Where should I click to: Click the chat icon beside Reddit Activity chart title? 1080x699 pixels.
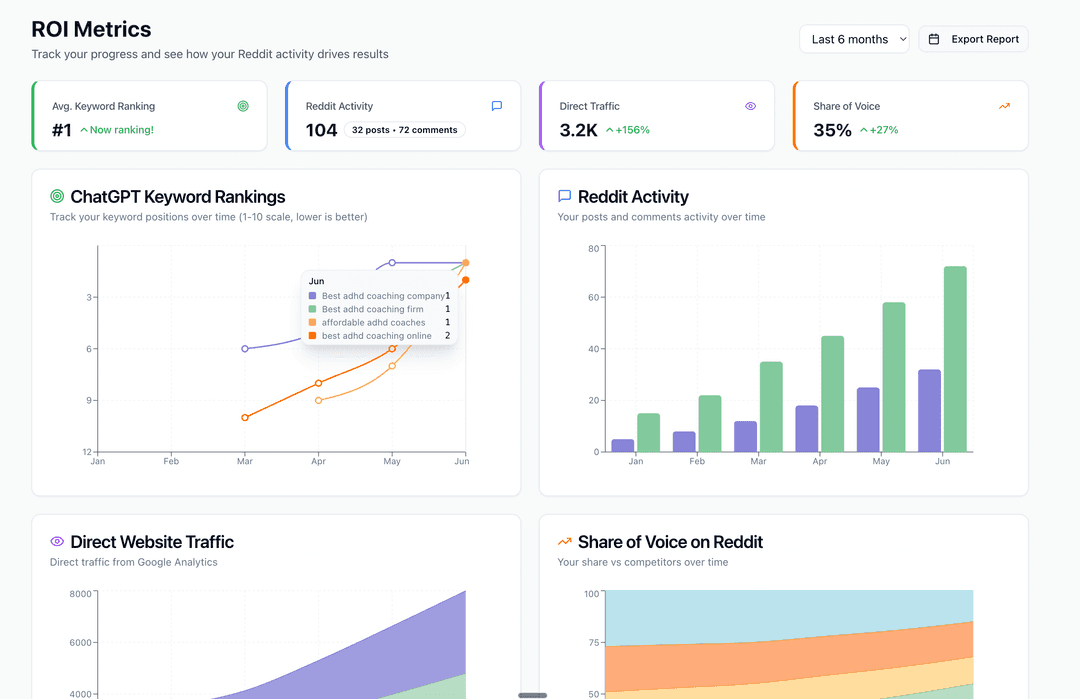click(x=564, y=196)
